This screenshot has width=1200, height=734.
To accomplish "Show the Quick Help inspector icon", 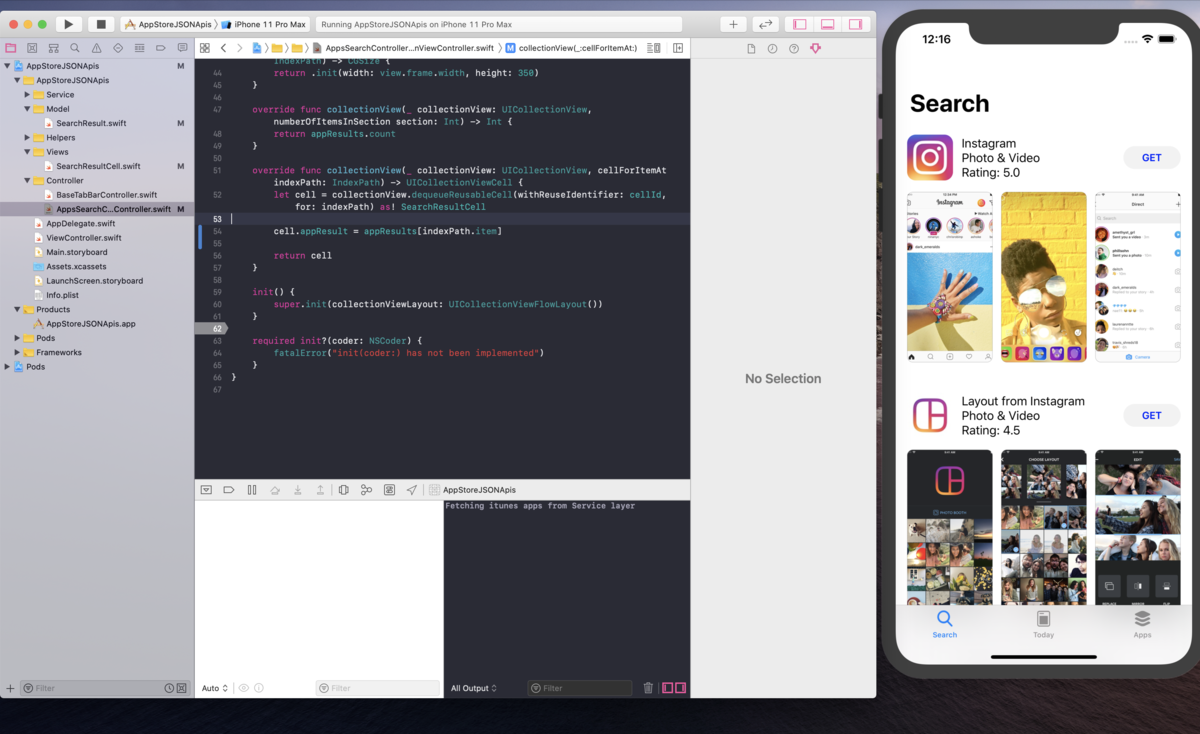I will pos(794,48).
